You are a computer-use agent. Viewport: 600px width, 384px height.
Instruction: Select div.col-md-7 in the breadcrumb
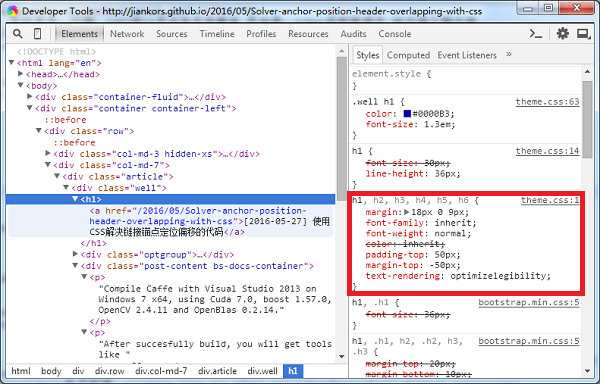point(161,371)
